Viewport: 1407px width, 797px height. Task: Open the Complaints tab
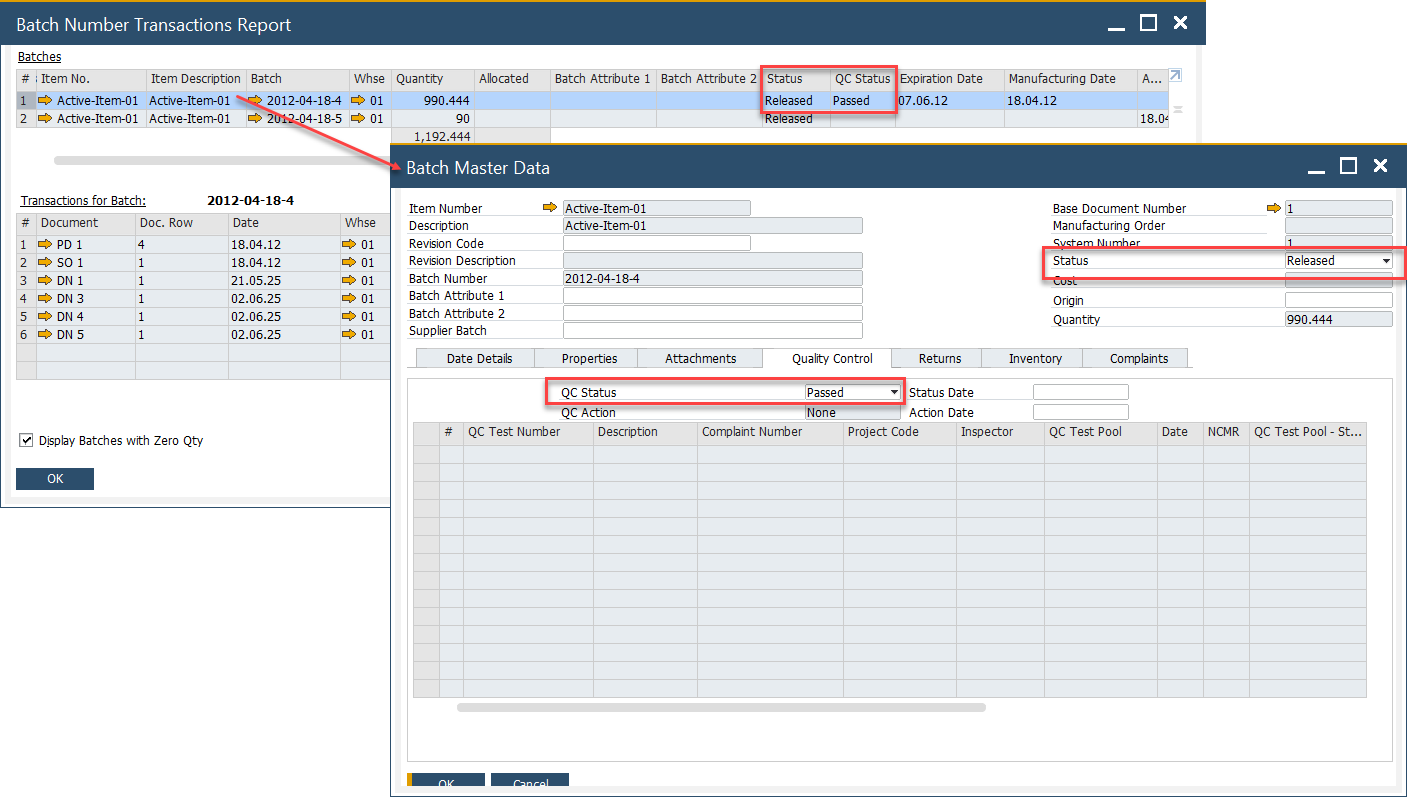click(x=1138, y=359)
